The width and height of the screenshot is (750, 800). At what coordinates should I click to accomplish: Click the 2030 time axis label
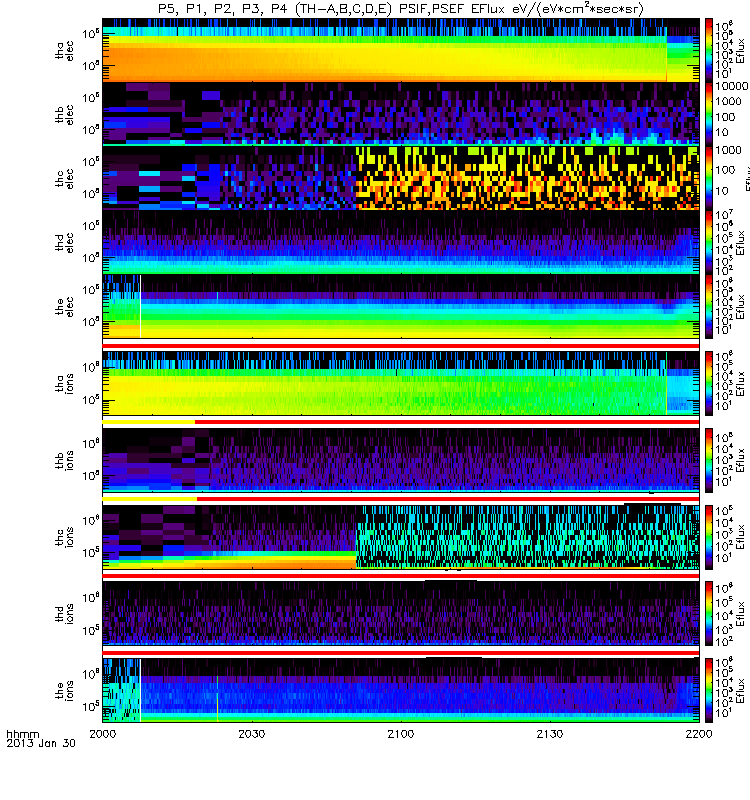[252, 734]
